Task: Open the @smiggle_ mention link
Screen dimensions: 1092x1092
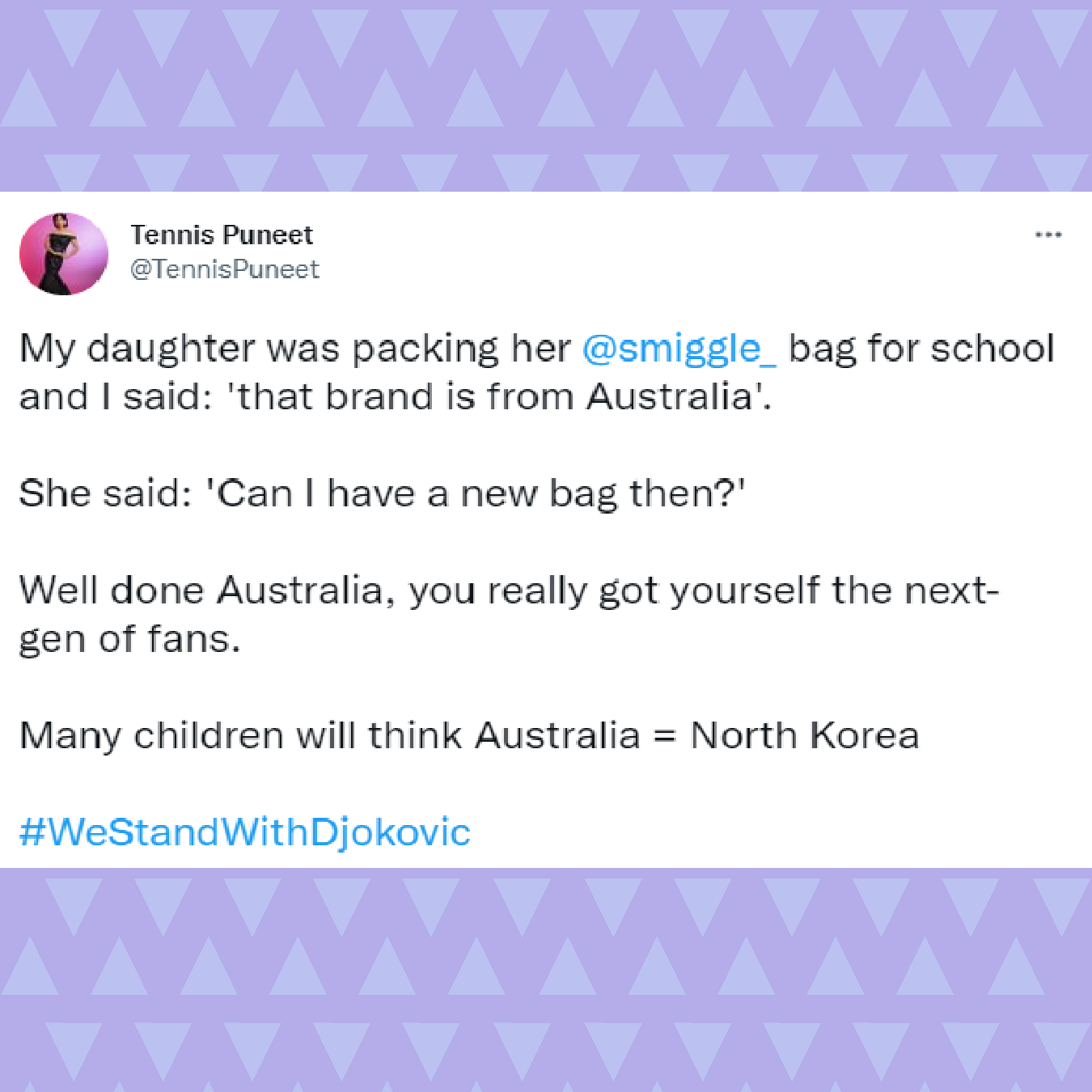Action: point(679,349)
